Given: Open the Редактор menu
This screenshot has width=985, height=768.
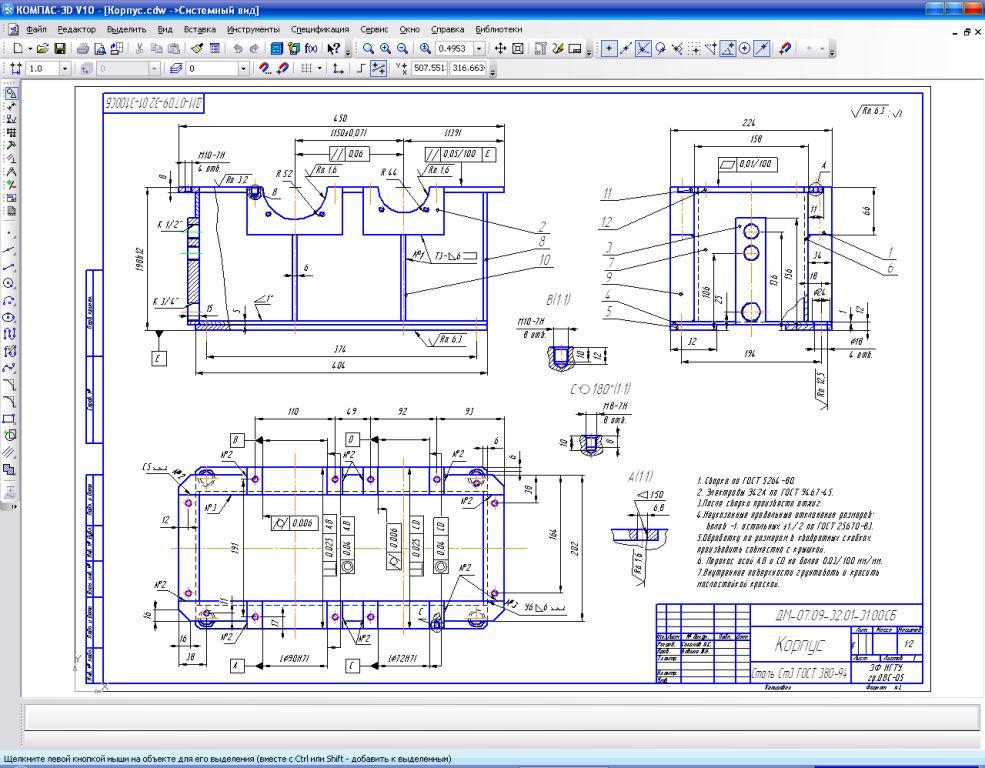Looking at the screenshot, I should pyautogui.click(x=77, y=30).
